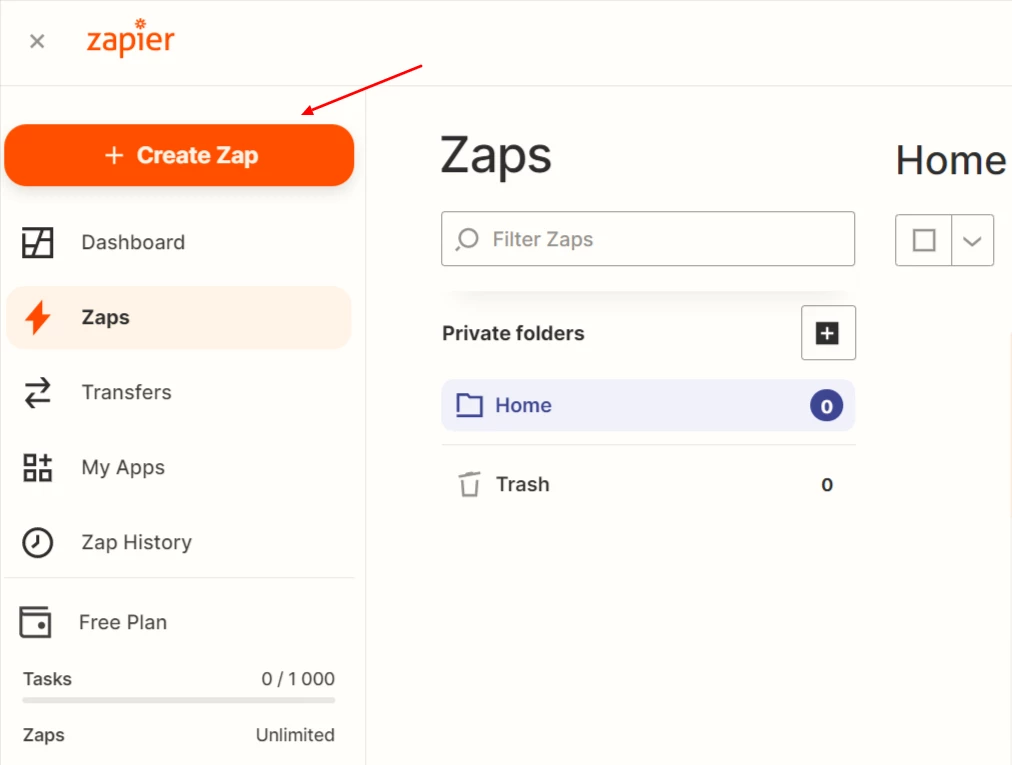Click the Dashboard grid icon
1012x765 pixels.
point(37,243)
